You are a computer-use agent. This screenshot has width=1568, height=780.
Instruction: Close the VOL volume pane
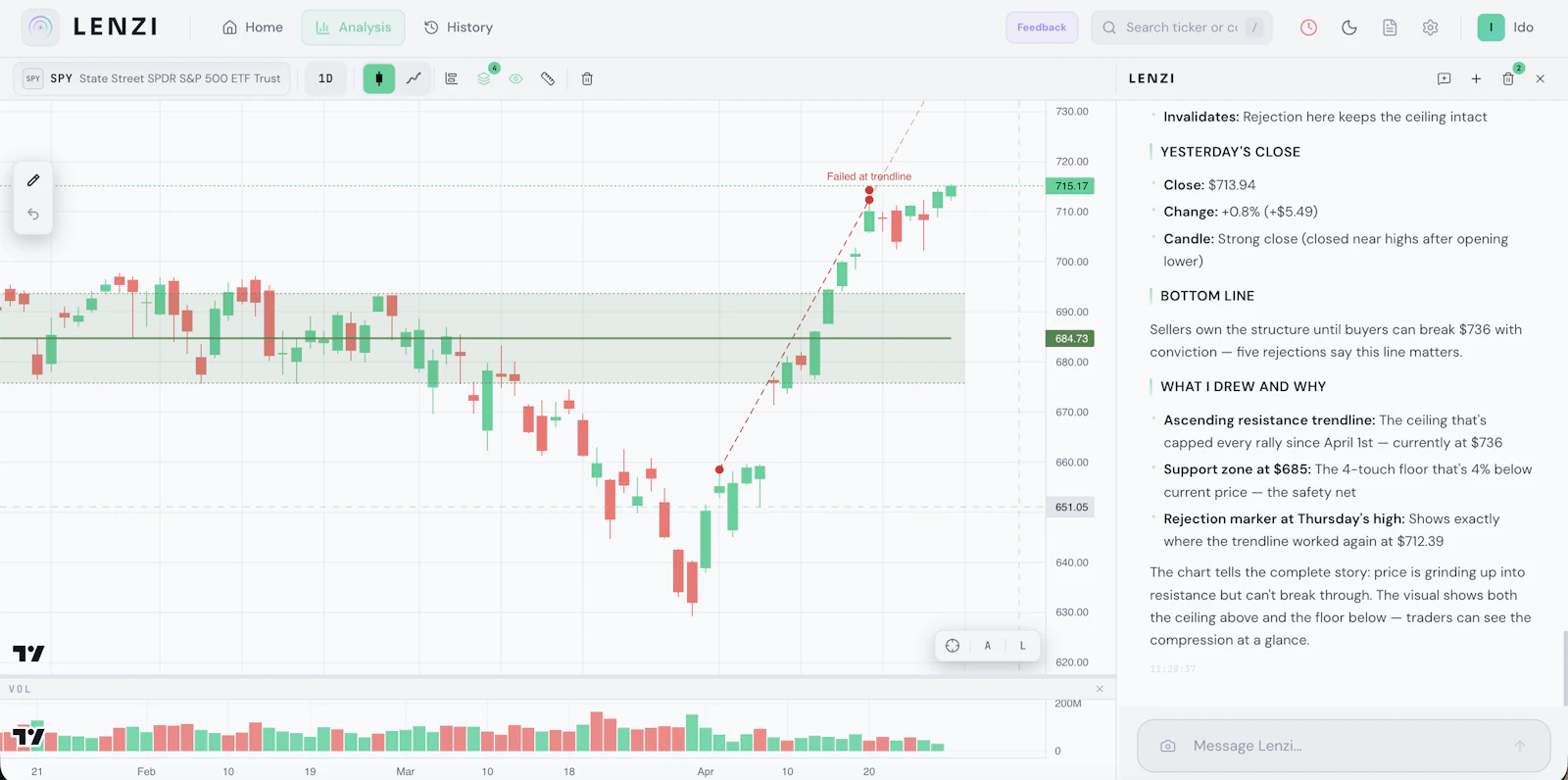1100,689
